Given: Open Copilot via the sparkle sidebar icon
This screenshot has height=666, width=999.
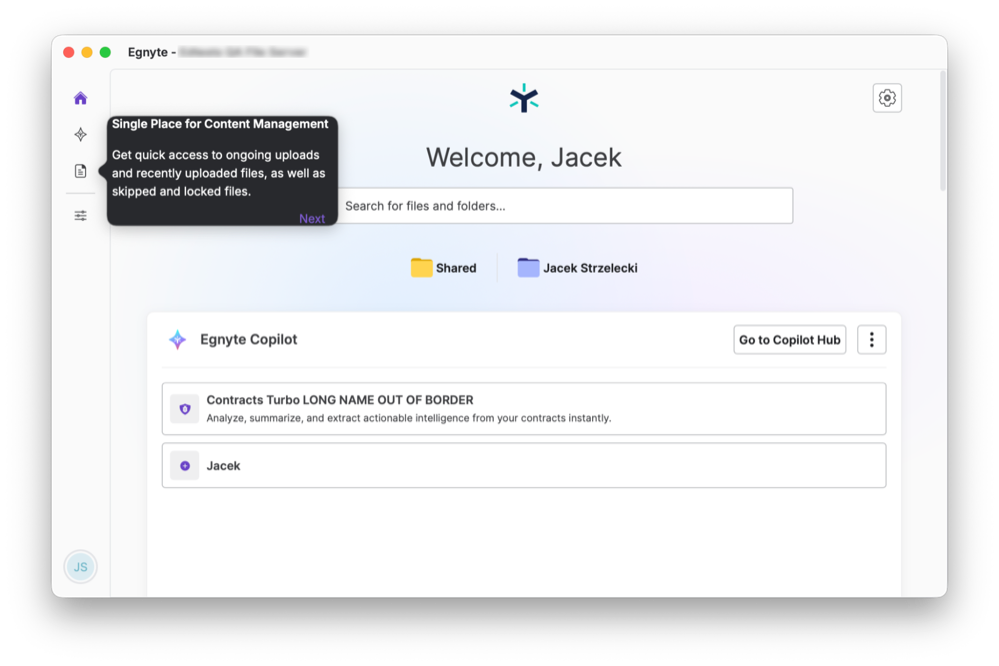Looking at the screenshot, I should (x=80, y=134).
